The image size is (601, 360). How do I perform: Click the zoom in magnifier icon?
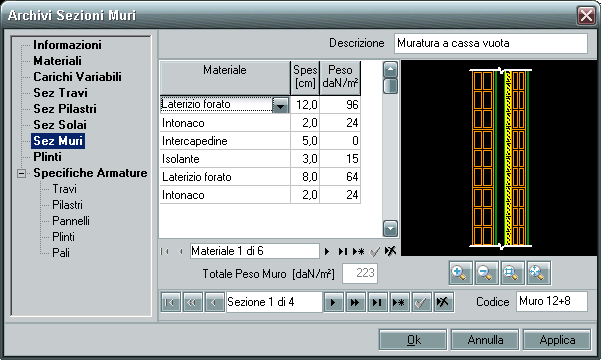pyautogui.click(x=460, y=273)
